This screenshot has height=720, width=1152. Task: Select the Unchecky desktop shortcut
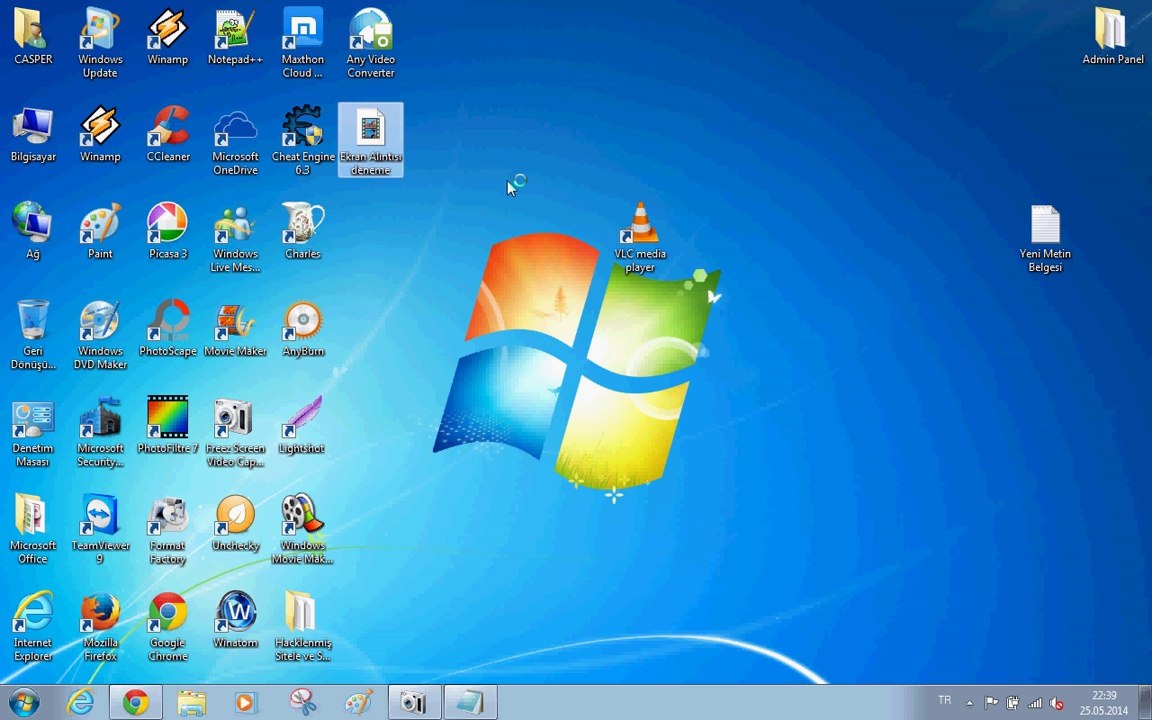(x=235, y=522)
